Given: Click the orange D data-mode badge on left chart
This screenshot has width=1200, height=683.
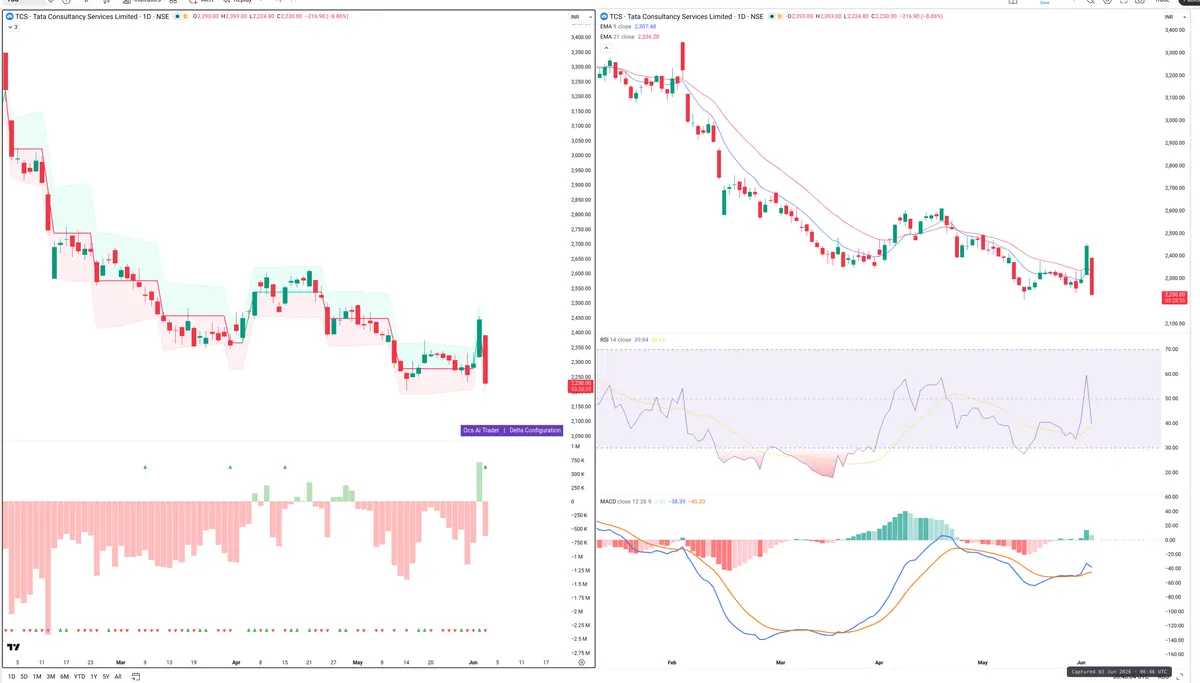Looking at the screenshot, I should [186, 17].
